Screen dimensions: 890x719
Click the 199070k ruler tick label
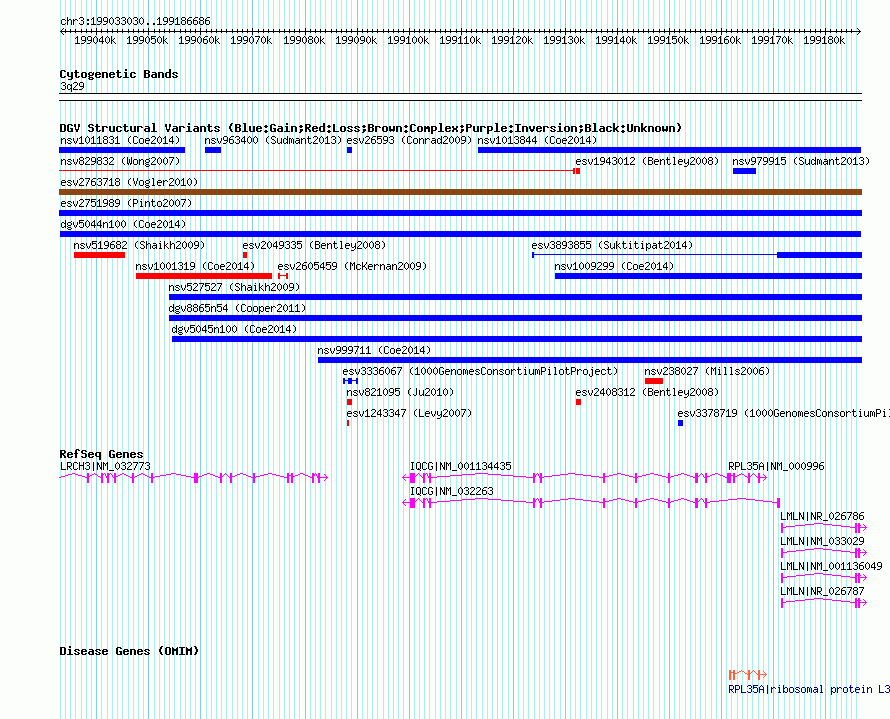tap(251, 40)
